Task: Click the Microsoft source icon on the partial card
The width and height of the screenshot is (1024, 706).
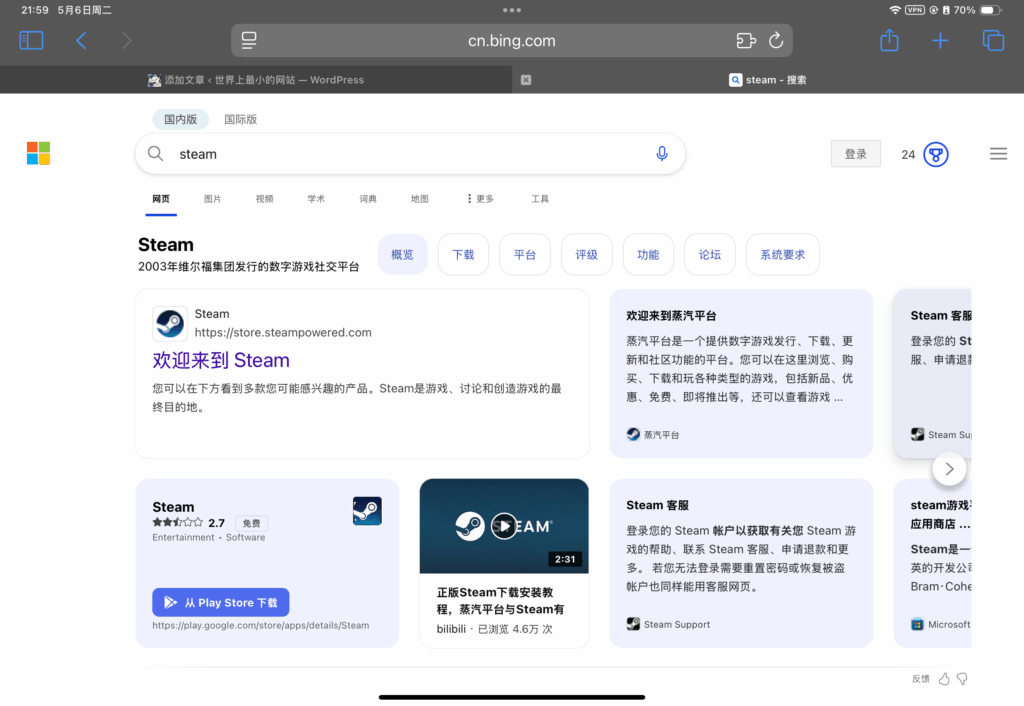Action: pyautogui.click(x=917, y=624)
